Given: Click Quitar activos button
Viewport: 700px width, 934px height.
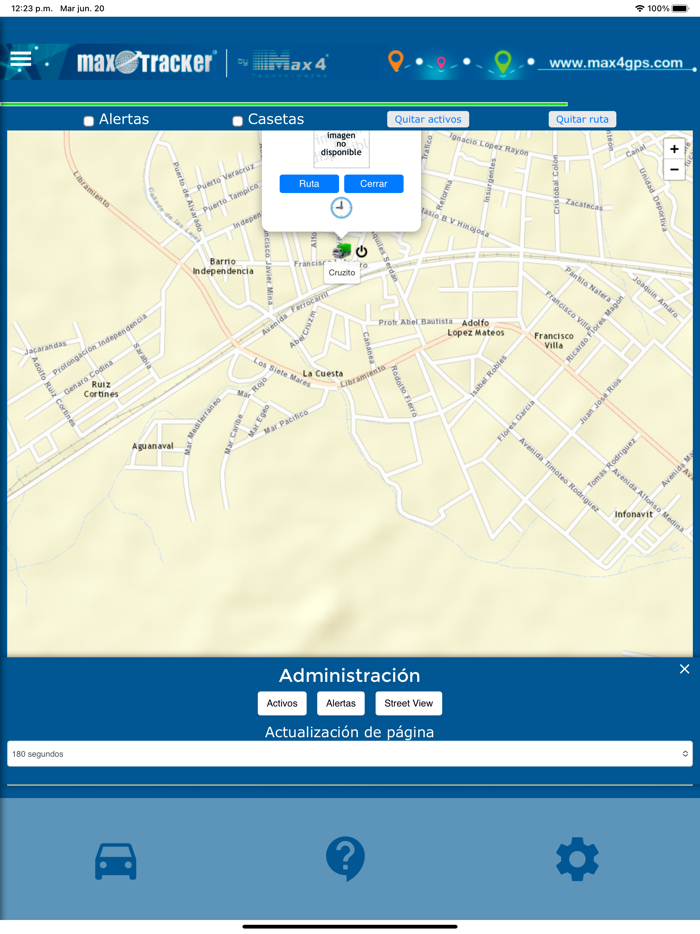Looking at the screenshot, I should pos(428,119).
